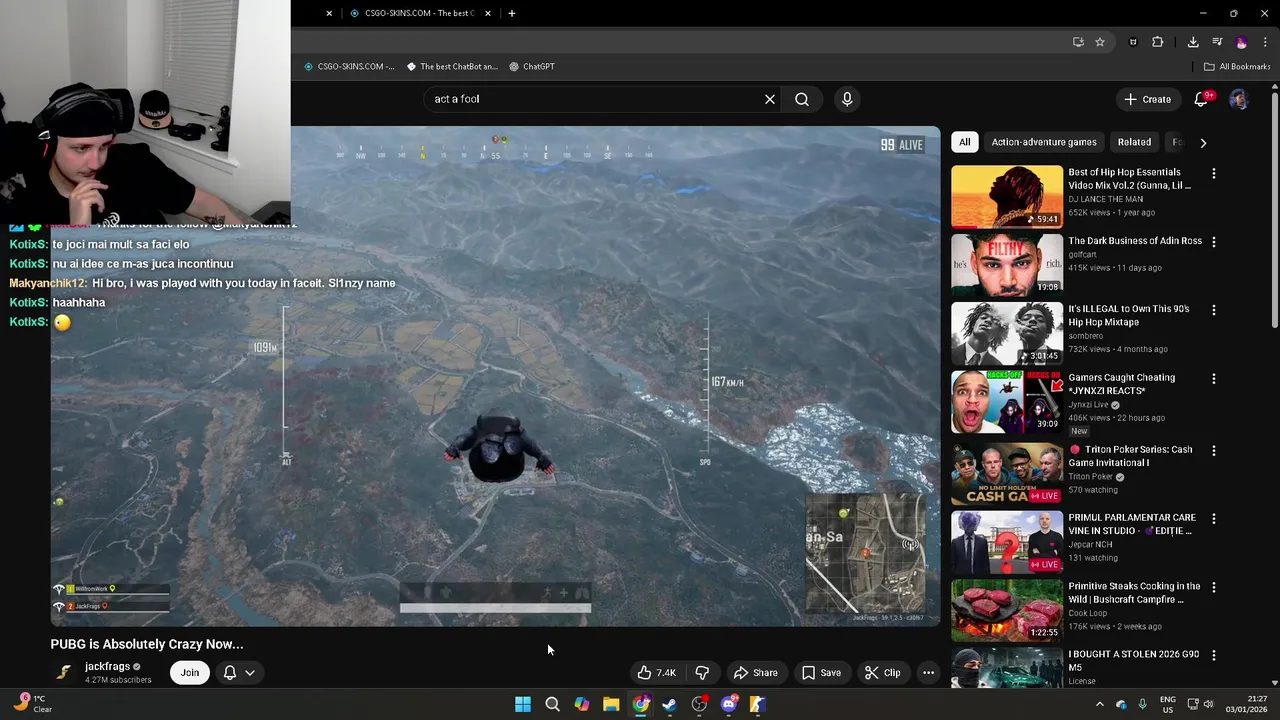Screen dimensions: 1280x720
Task: Open the ChatGPT bookmark
Action: [x=532, y=67]
